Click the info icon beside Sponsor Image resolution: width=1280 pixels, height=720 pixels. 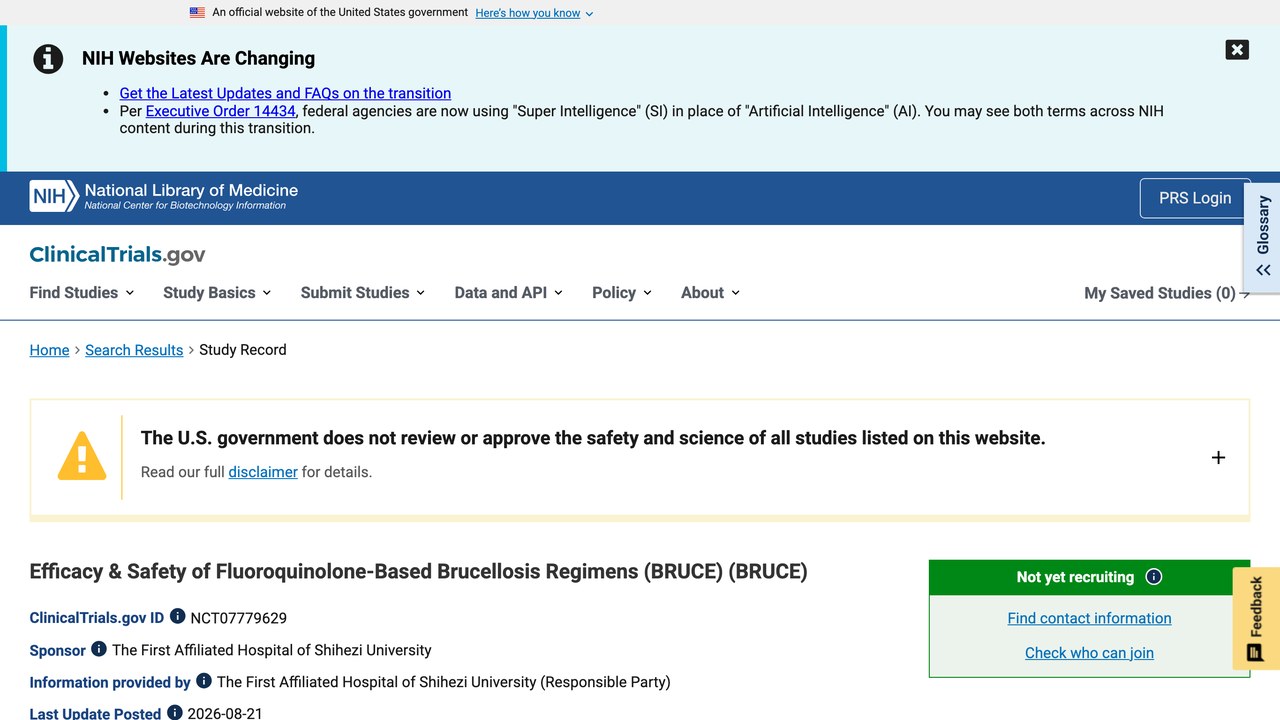[x=99, y=648]
